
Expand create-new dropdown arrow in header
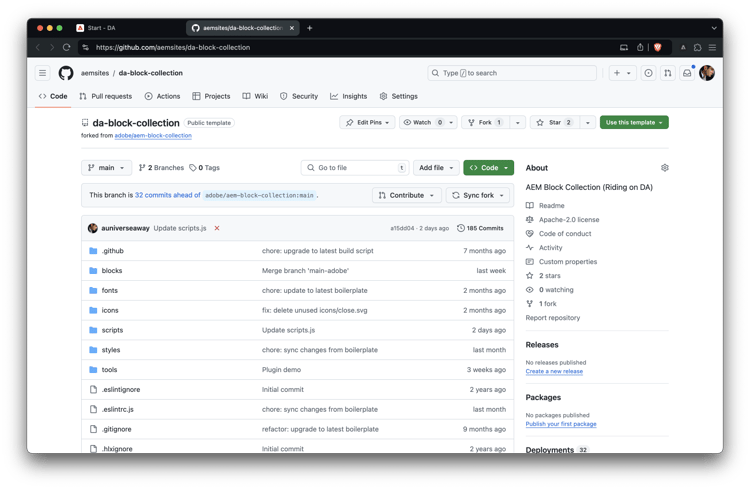pyautogui.click(x=629, y=73)
